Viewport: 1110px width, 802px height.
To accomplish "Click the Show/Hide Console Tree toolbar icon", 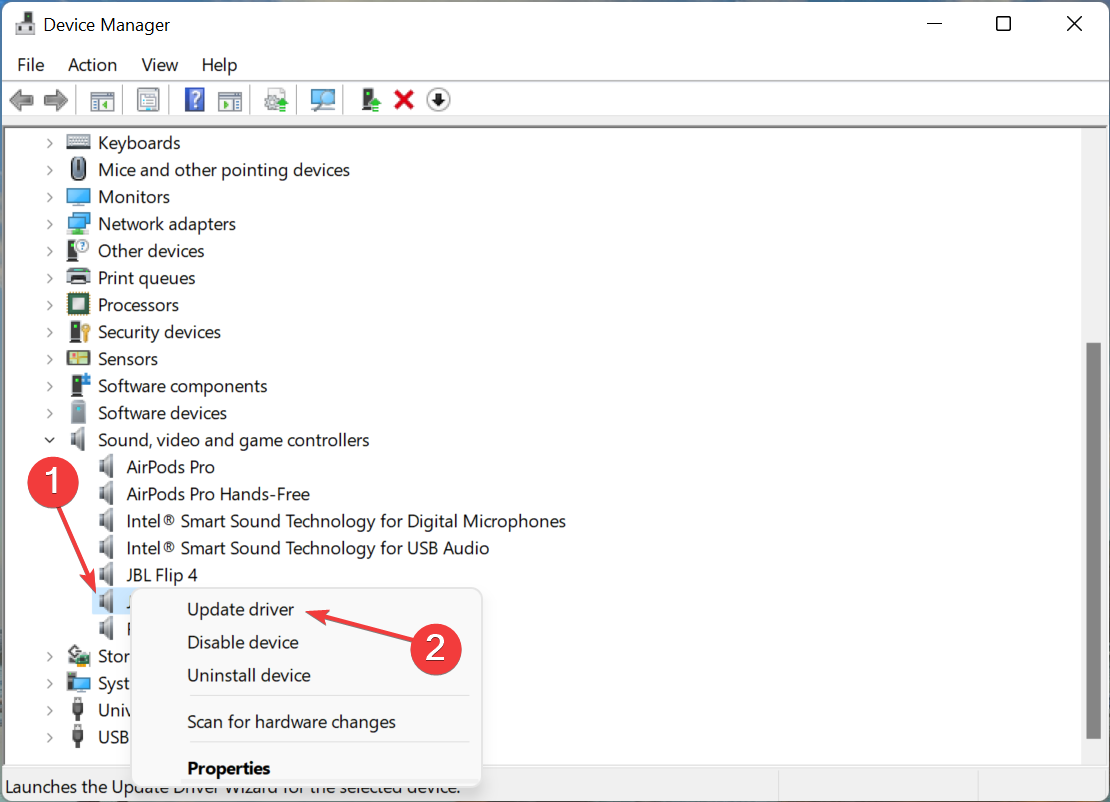I will point(102,100).
